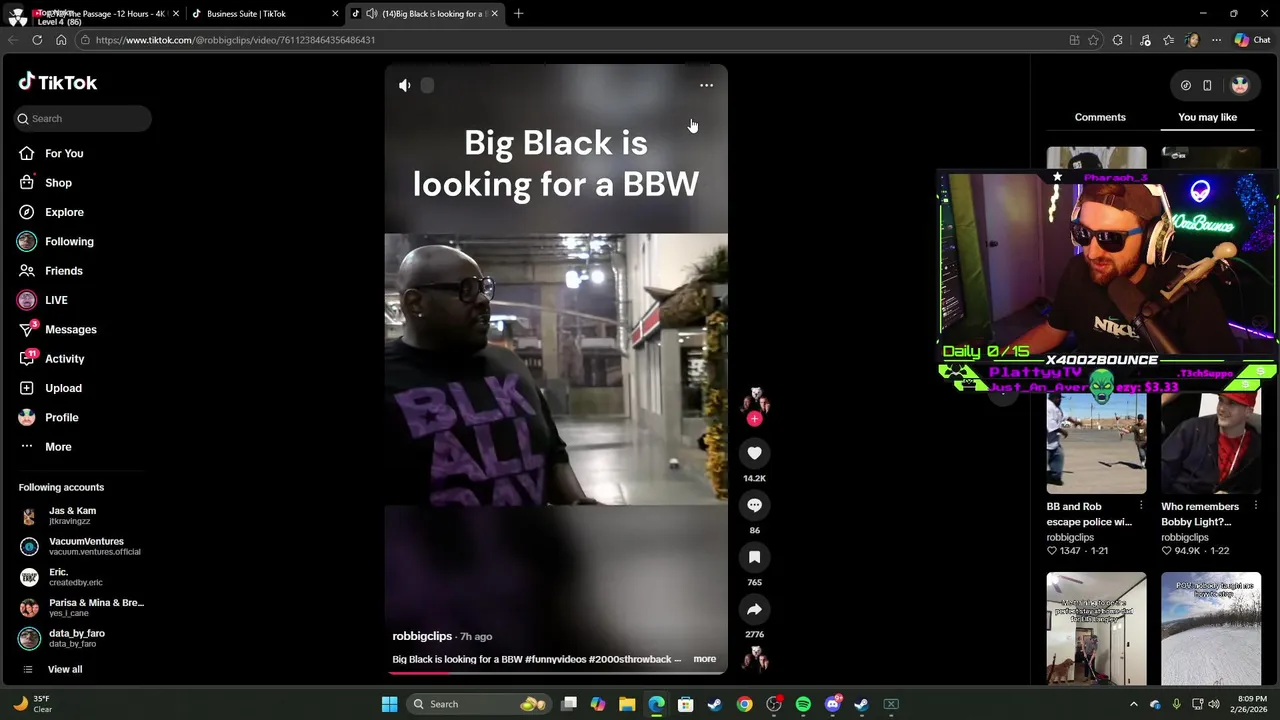Follow the creator via the red plus badge
Screen dimensions: 1280x720
754,419
